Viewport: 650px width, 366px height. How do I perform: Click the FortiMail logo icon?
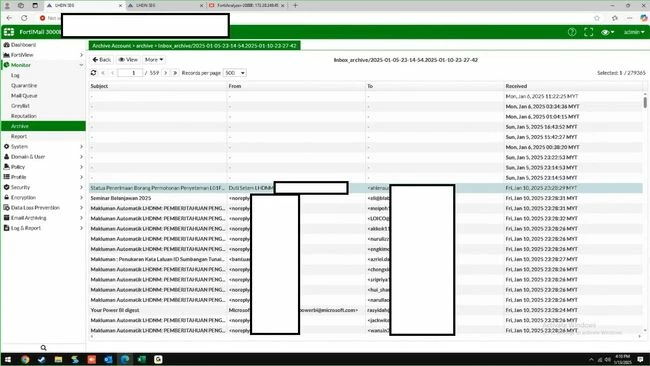coord(9,32)
